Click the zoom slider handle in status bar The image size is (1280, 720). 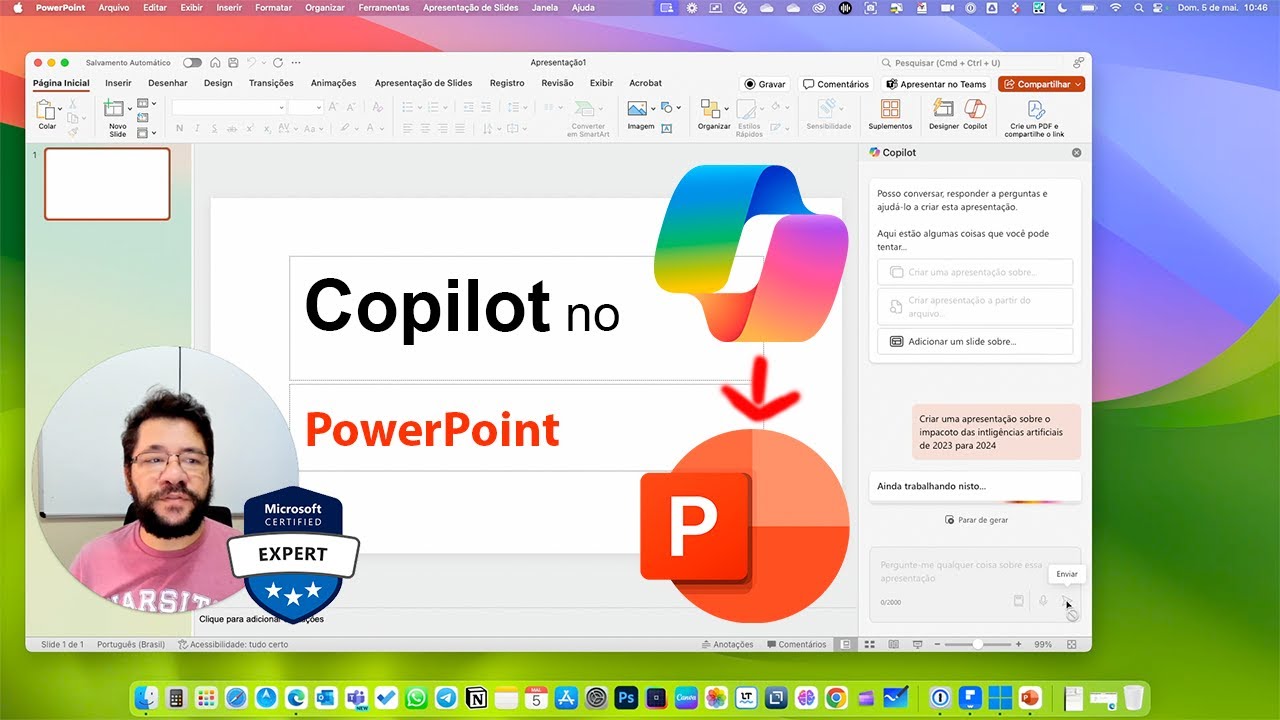(977, 645)
